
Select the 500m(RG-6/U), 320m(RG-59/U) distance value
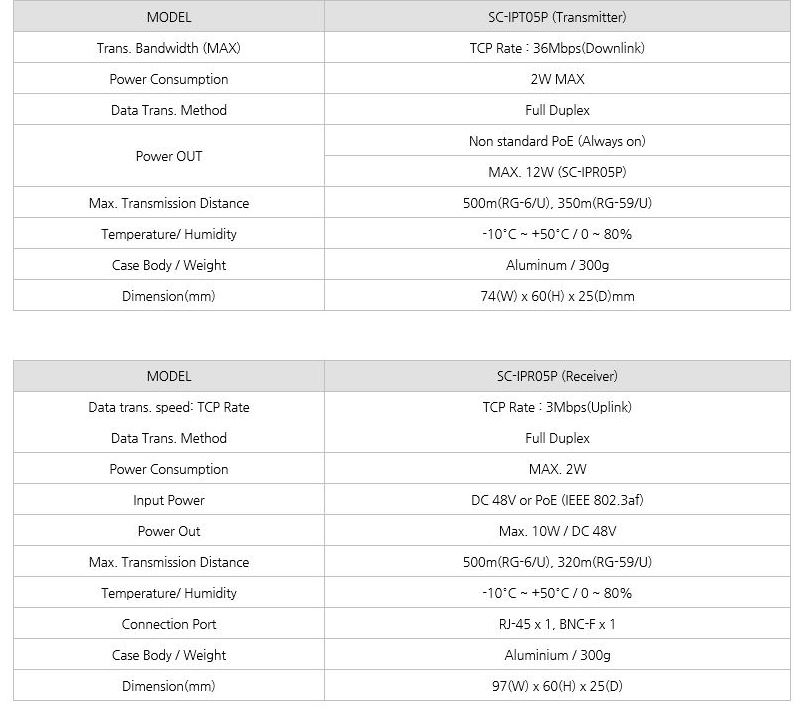tap(556, 562)
